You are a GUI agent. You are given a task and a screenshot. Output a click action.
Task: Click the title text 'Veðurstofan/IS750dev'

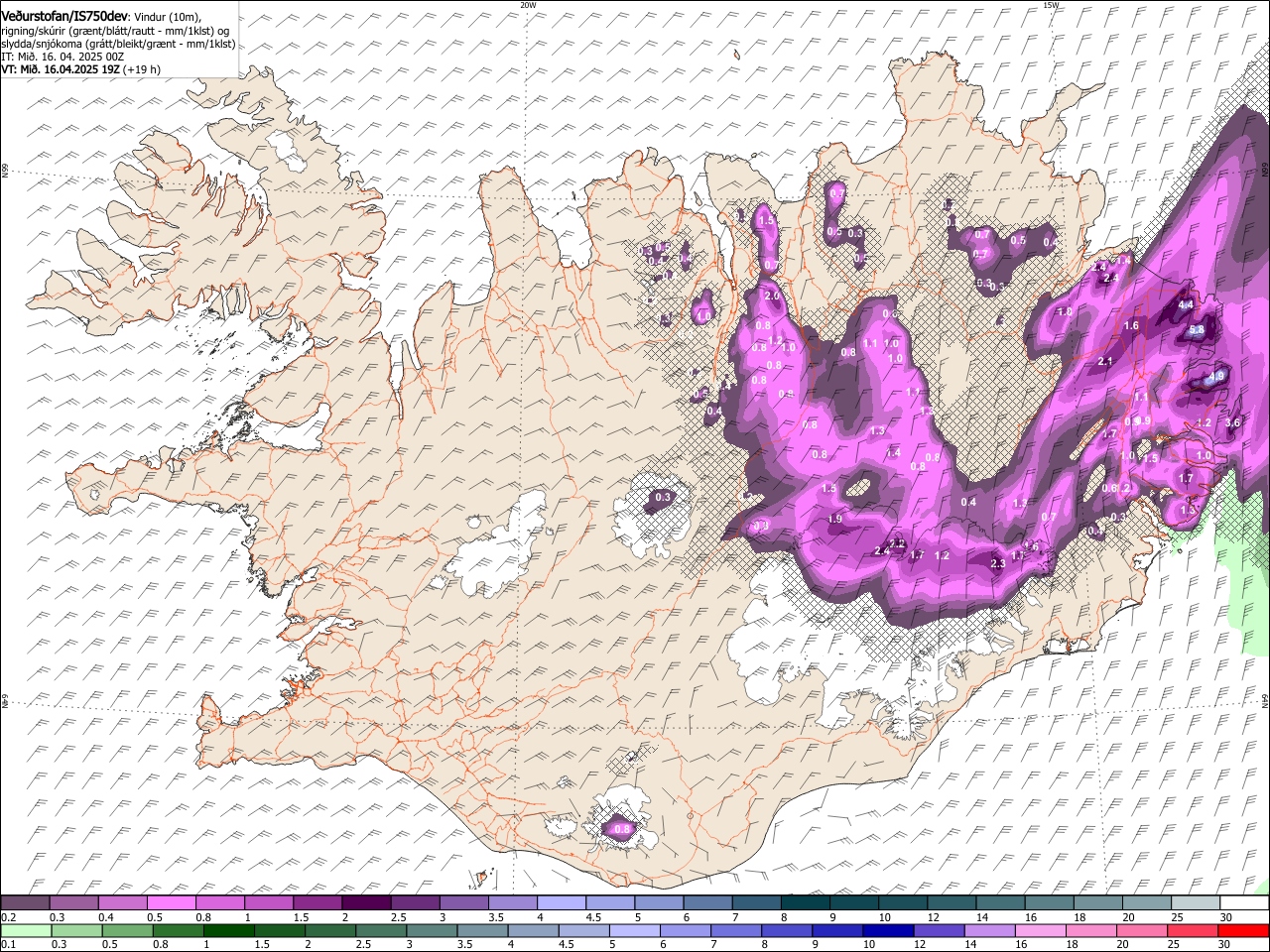[x=63, y=16]
